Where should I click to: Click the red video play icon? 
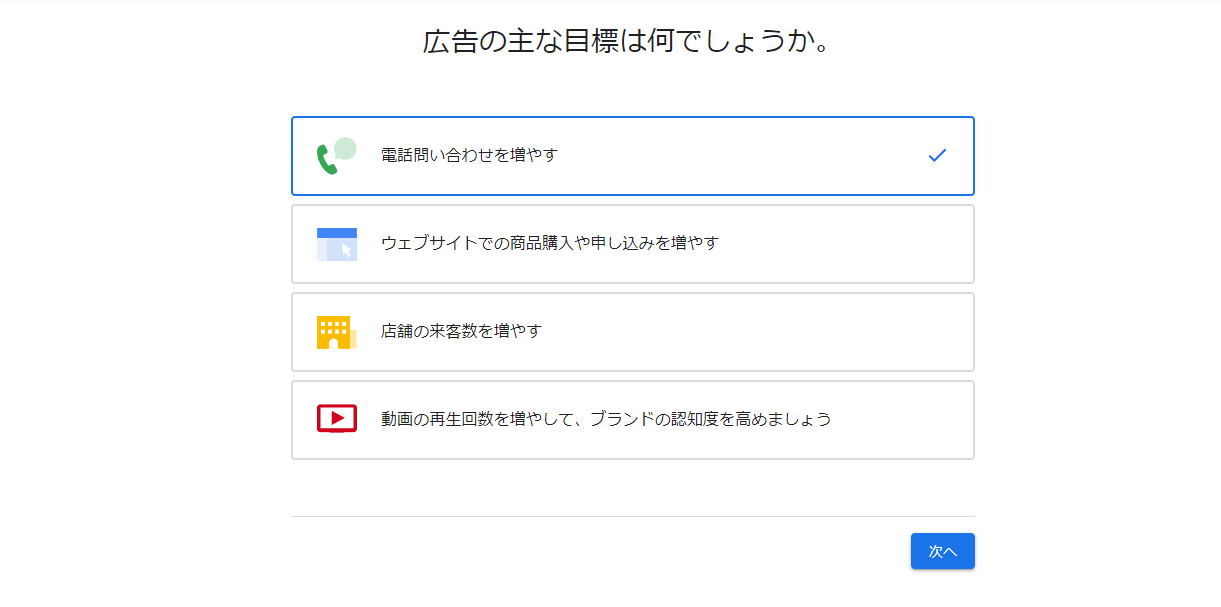coord(337,418)
